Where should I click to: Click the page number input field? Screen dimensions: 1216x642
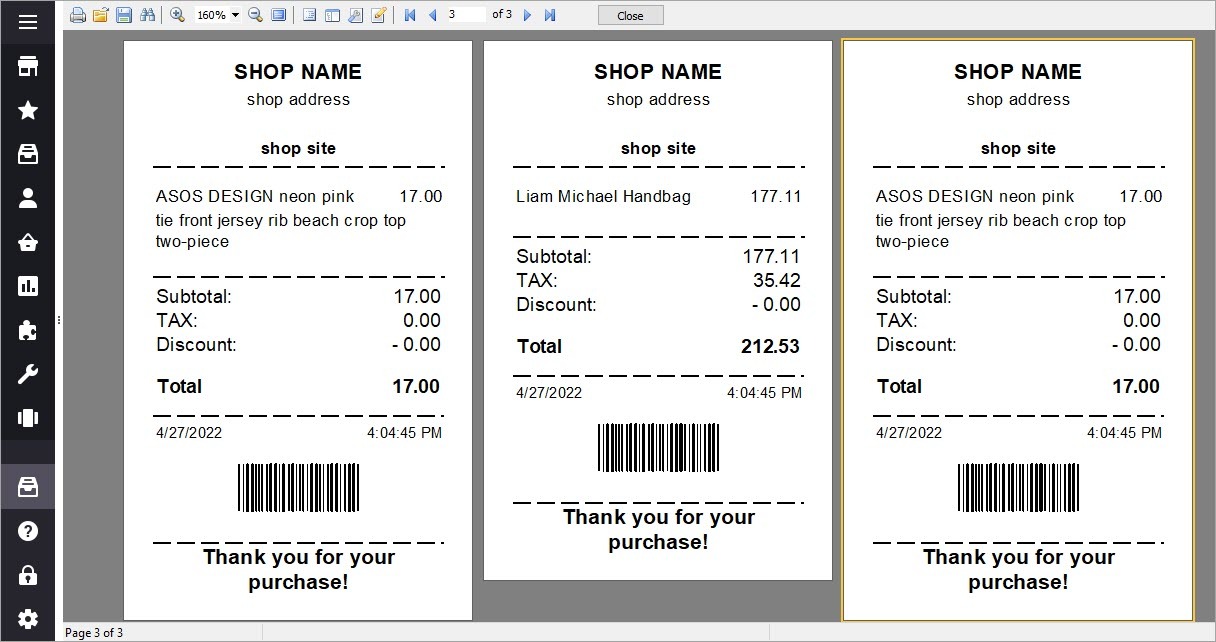[x=466, y=15]
